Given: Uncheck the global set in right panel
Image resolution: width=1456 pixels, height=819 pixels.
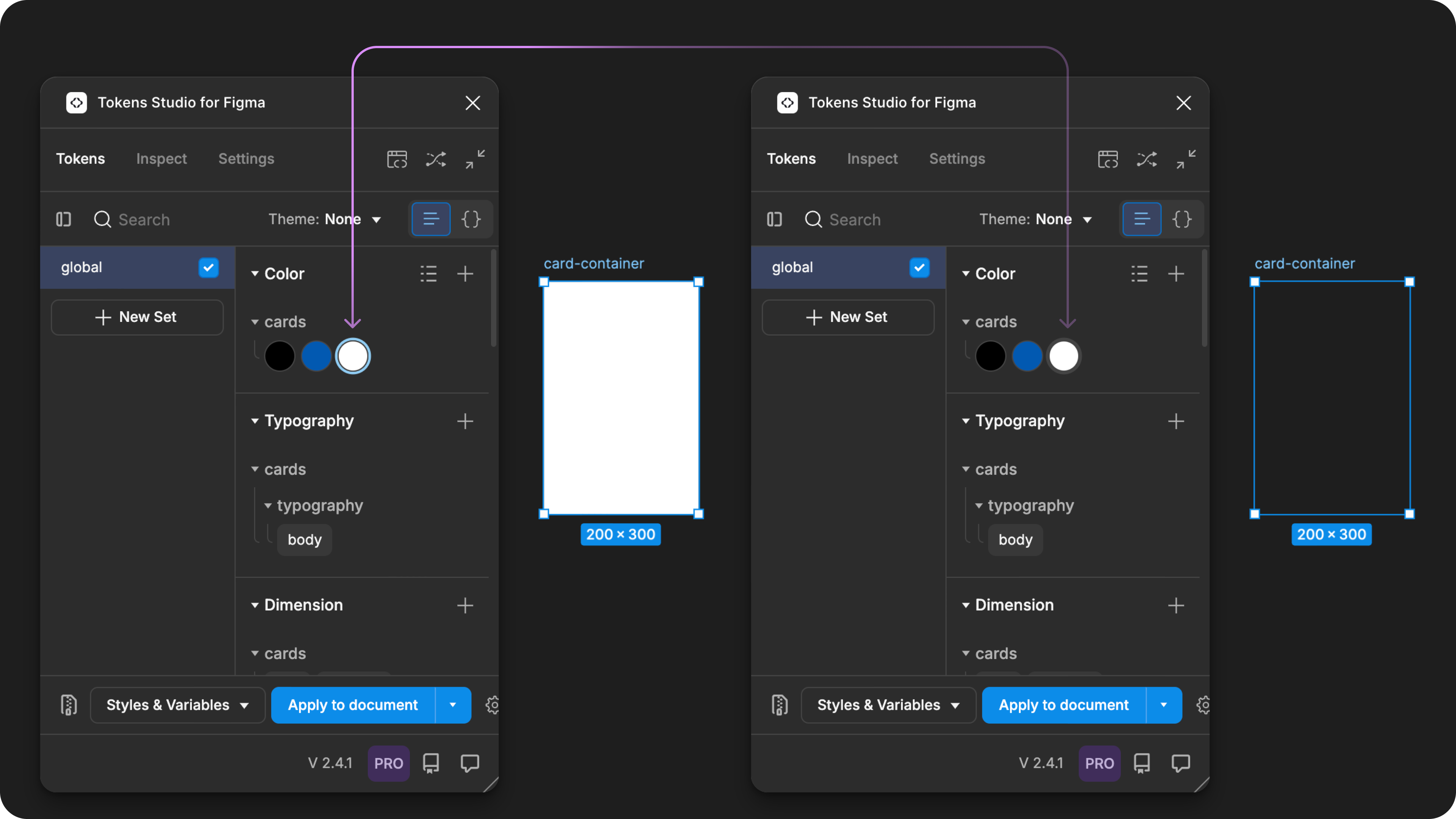Looking at the screenshot, I should tap(919, 267).
